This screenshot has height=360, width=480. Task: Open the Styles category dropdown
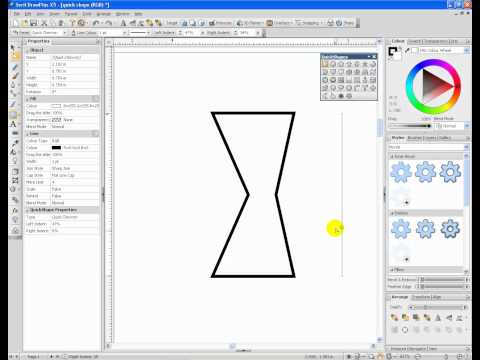[x=466, y=147]
